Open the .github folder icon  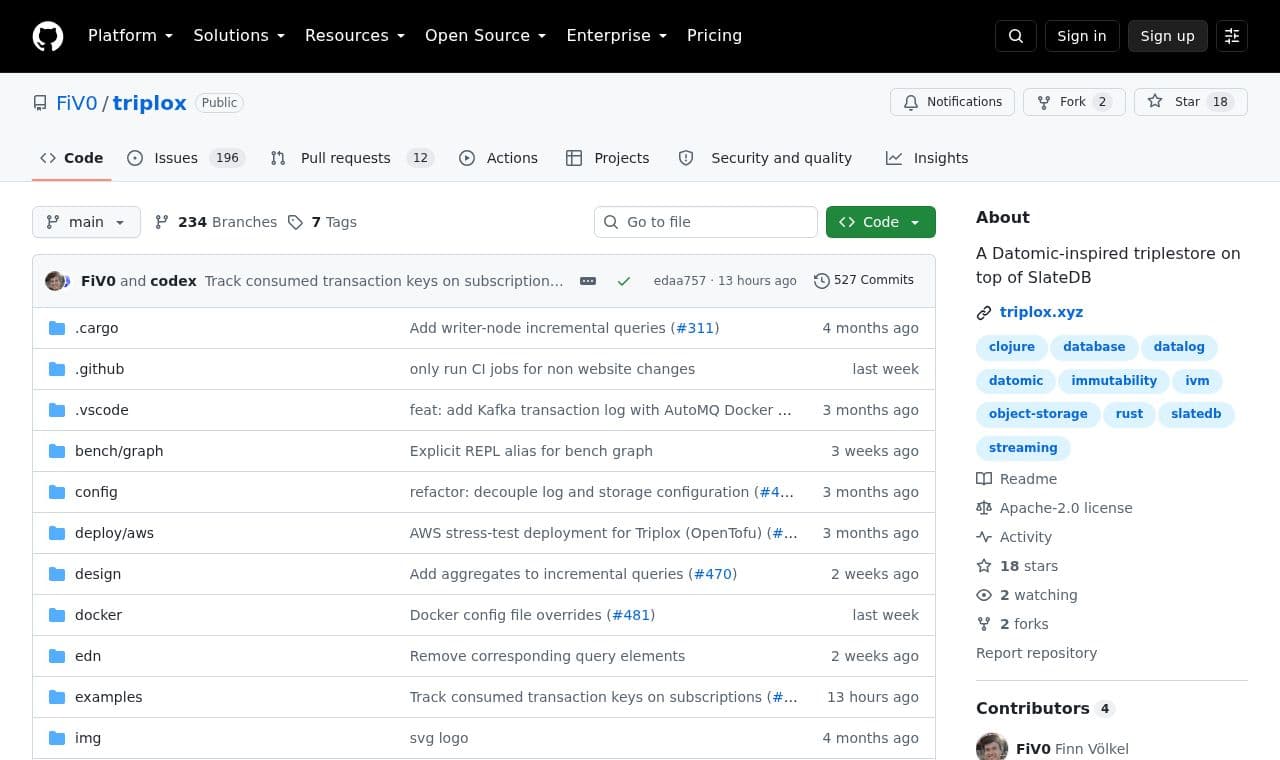[57, 369]
